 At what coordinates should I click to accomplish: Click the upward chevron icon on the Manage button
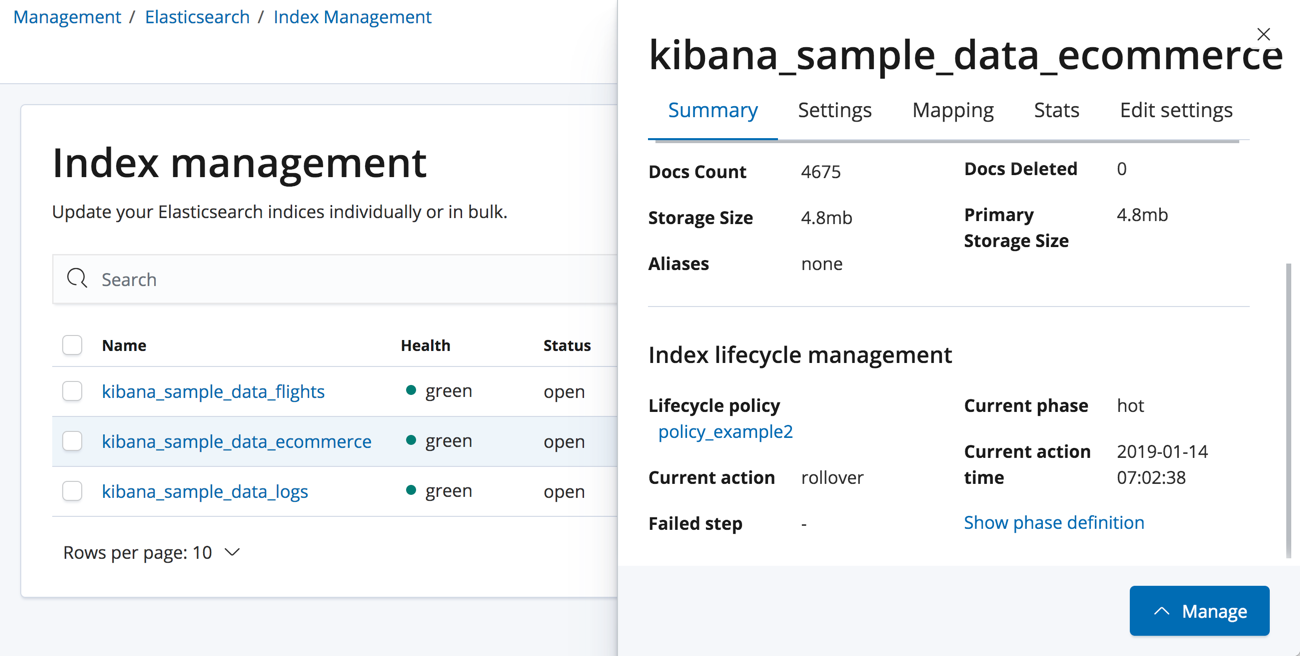click(1161, 611)
